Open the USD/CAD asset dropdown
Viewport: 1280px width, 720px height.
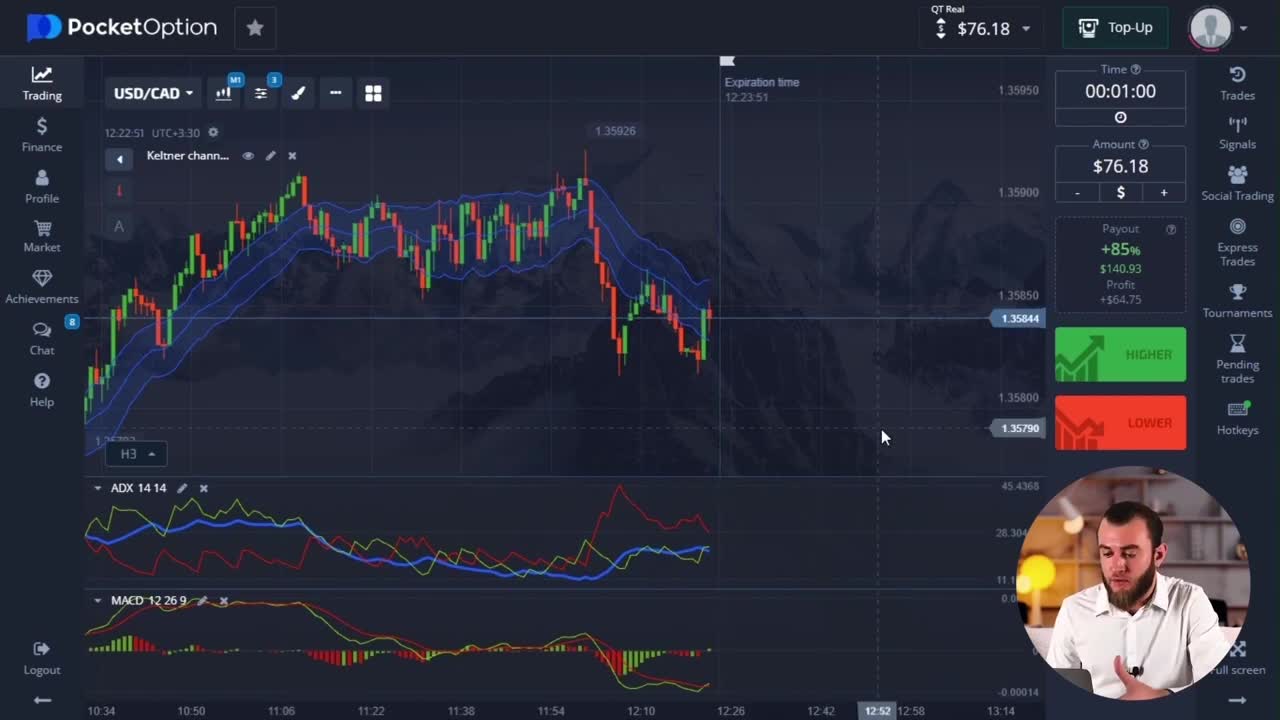click(x=153, y=93)
